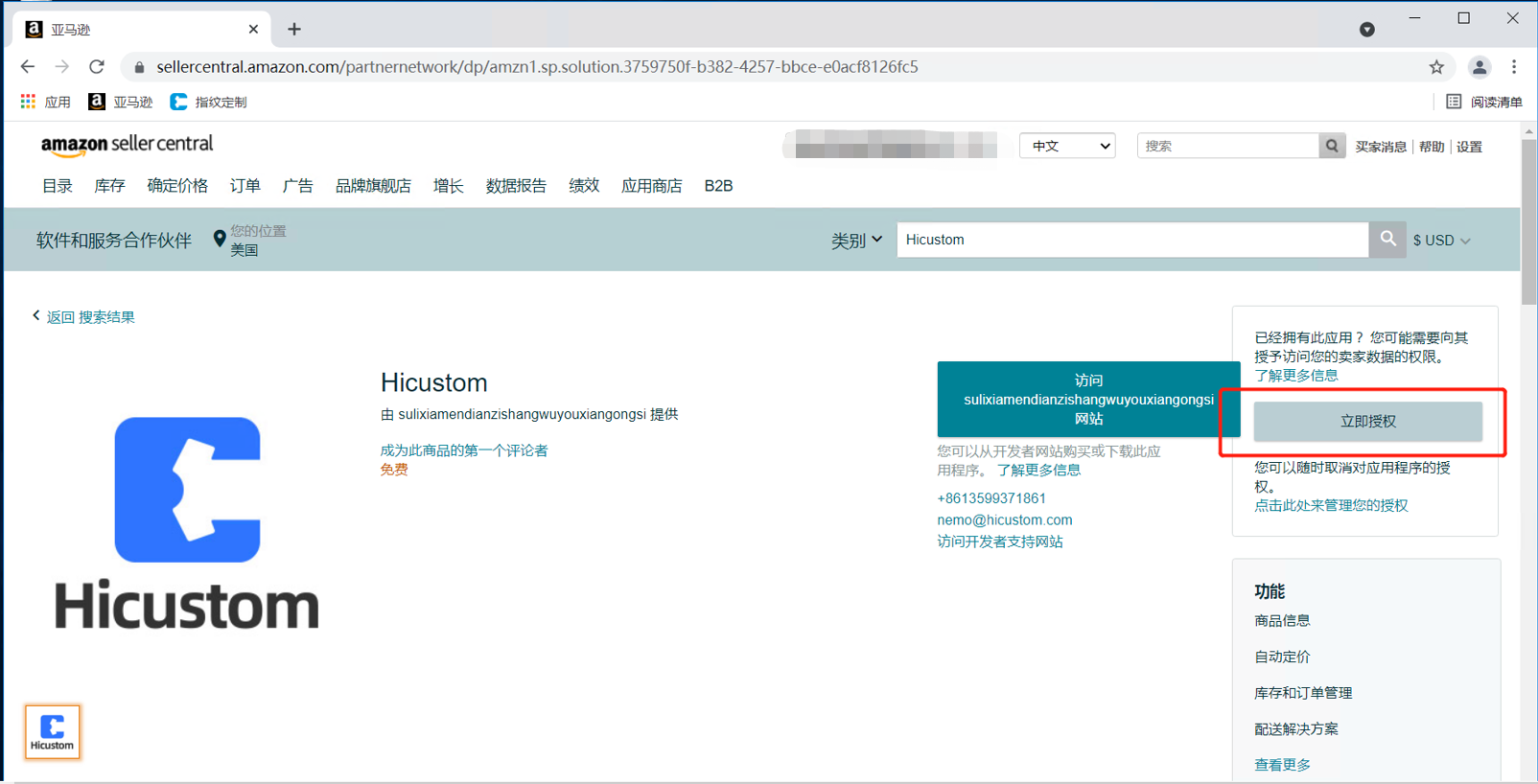
Task: Open the 增长 menu
Action: [x=448, y=186]
